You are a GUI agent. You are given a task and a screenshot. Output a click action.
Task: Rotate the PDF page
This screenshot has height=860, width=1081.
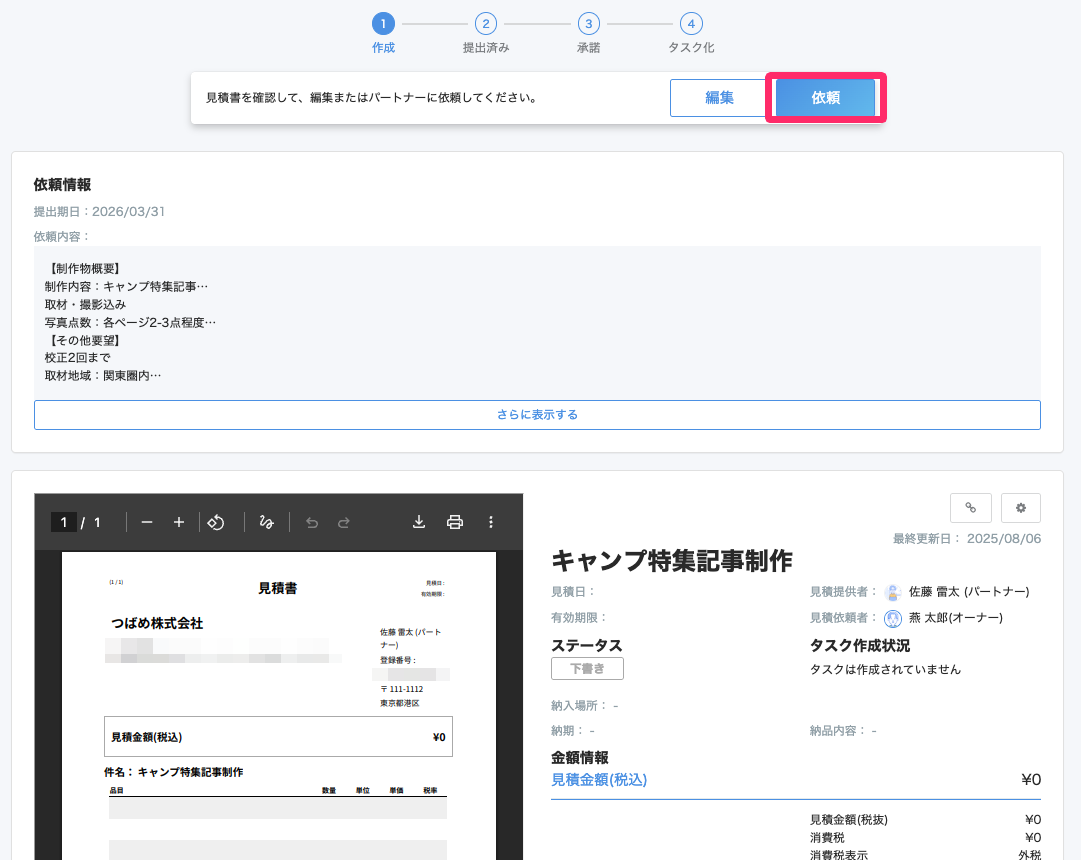coord(217,521)
